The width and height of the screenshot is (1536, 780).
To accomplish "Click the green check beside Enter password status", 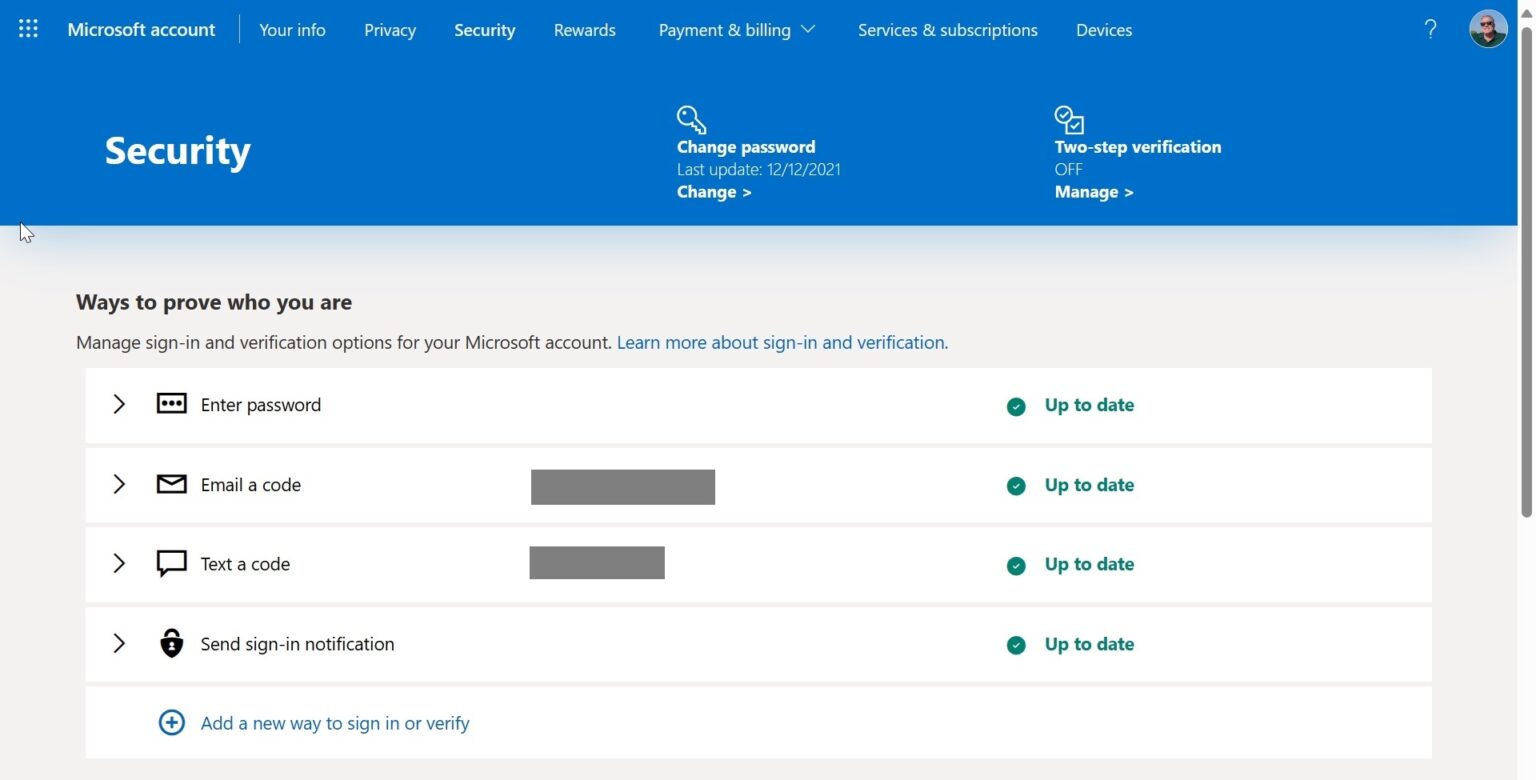I will tap(1016, 406).
